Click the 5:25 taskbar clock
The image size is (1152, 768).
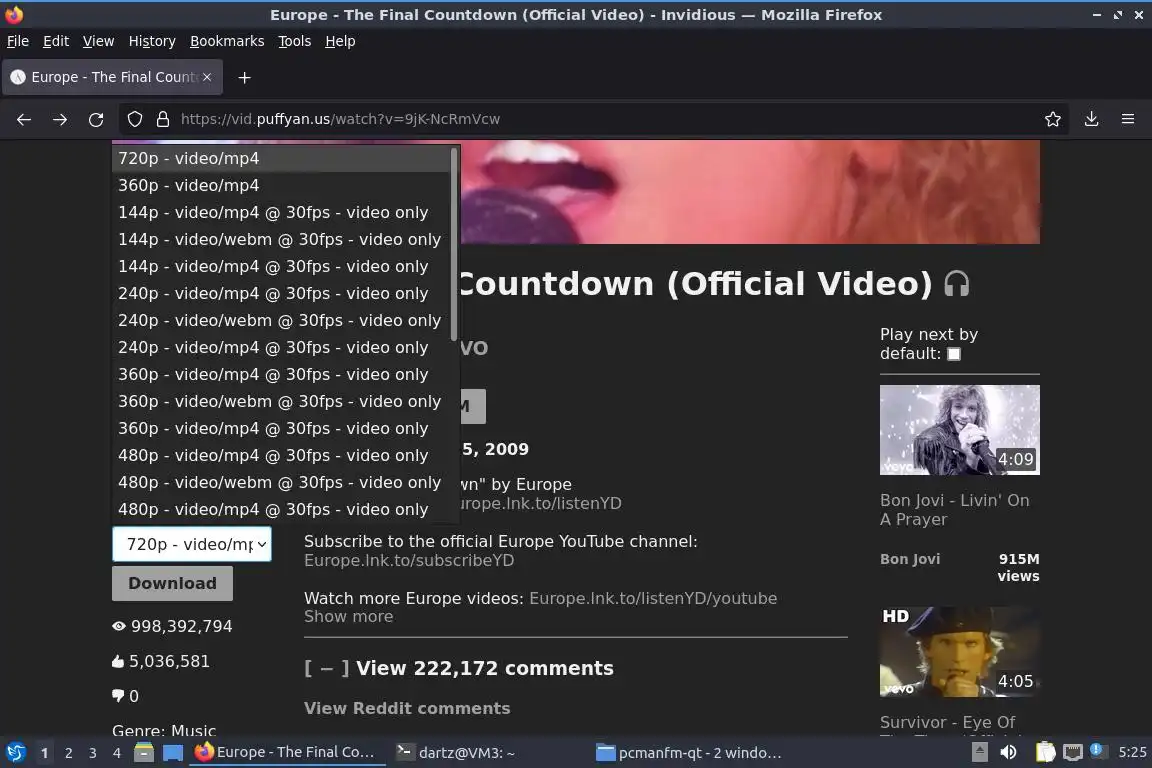[x=1132, y=753]
